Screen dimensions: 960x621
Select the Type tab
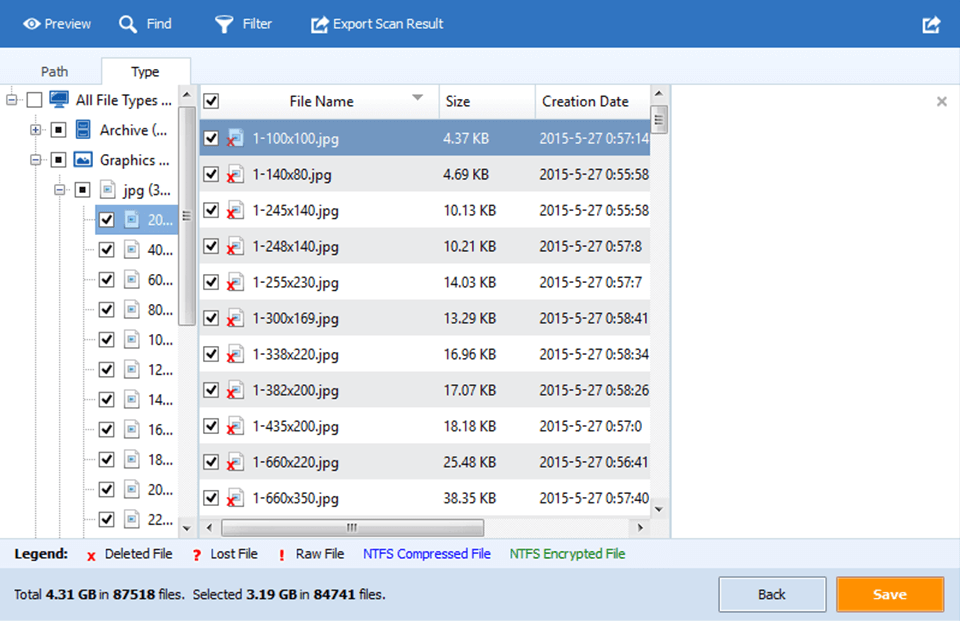[145, 71]
